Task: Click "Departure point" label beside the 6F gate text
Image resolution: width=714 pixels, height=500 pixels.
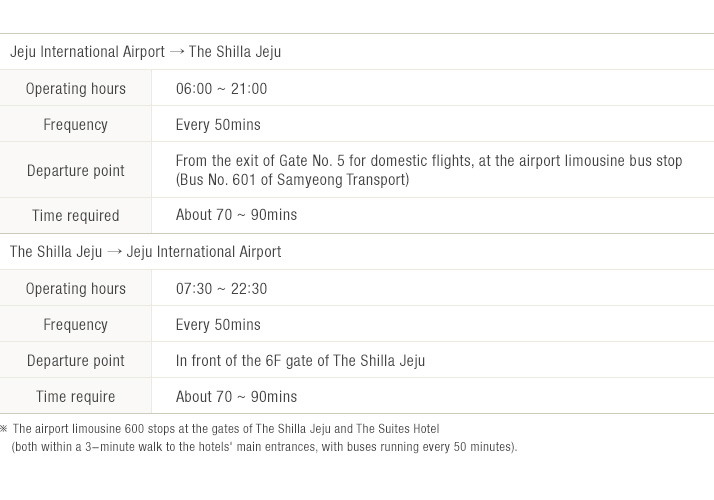Action: click(x=75, y=361)
